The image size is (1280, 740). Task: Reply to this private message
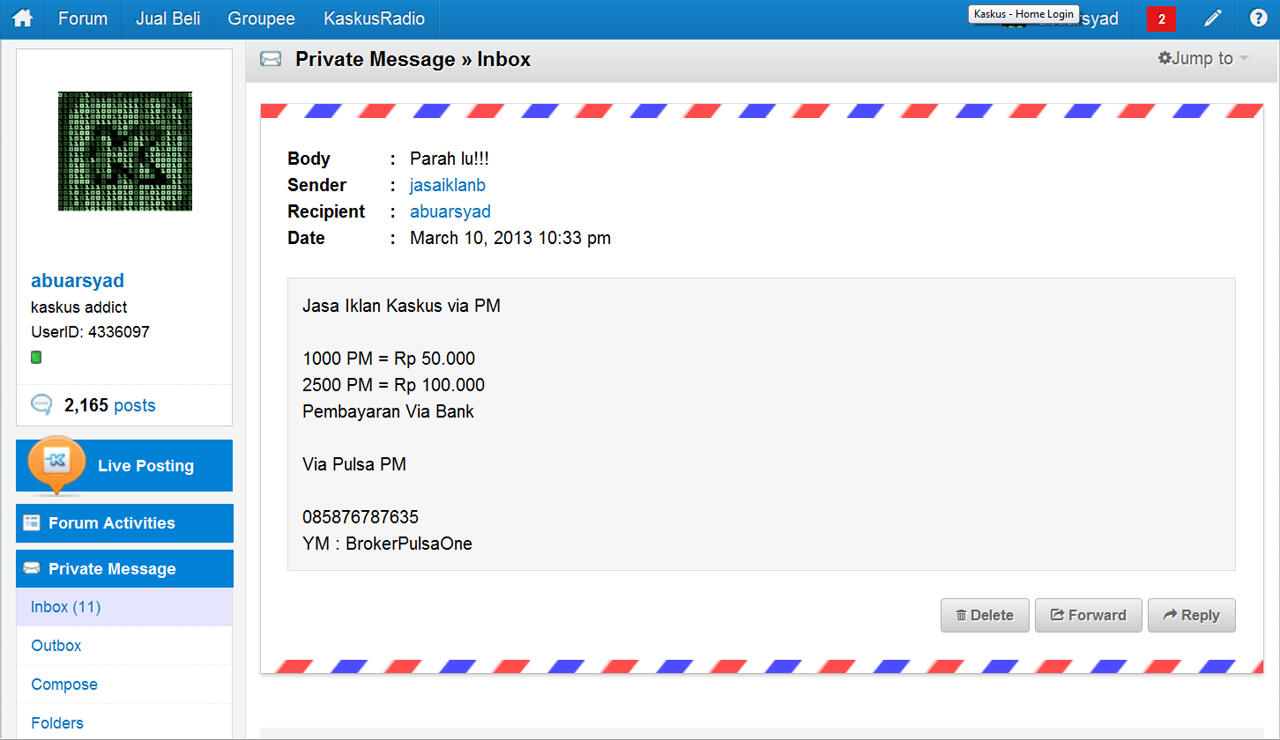point(1191,615)
